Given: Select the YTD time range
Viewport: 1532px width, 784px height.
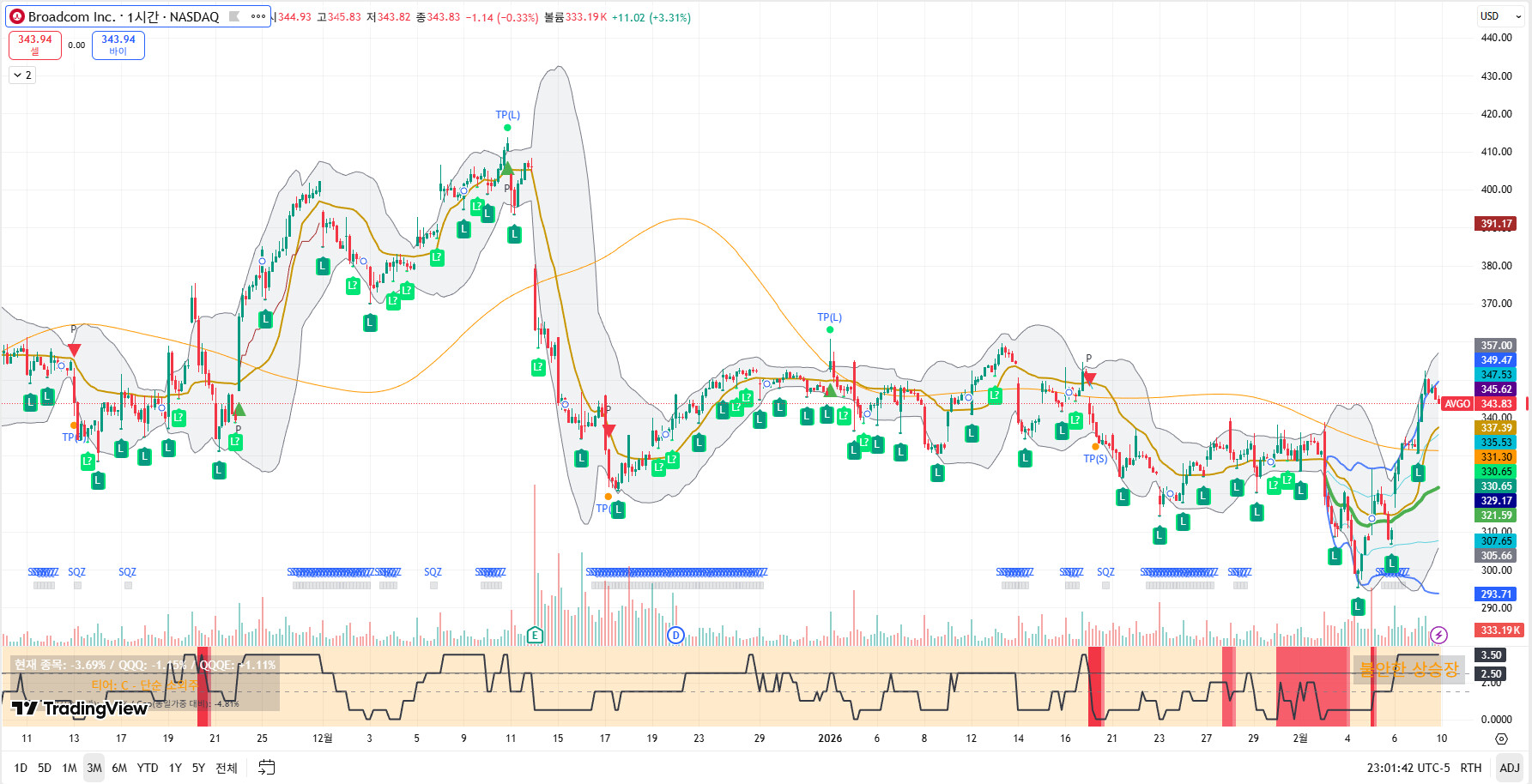Looking at the screenshot, I should [148, 768].
